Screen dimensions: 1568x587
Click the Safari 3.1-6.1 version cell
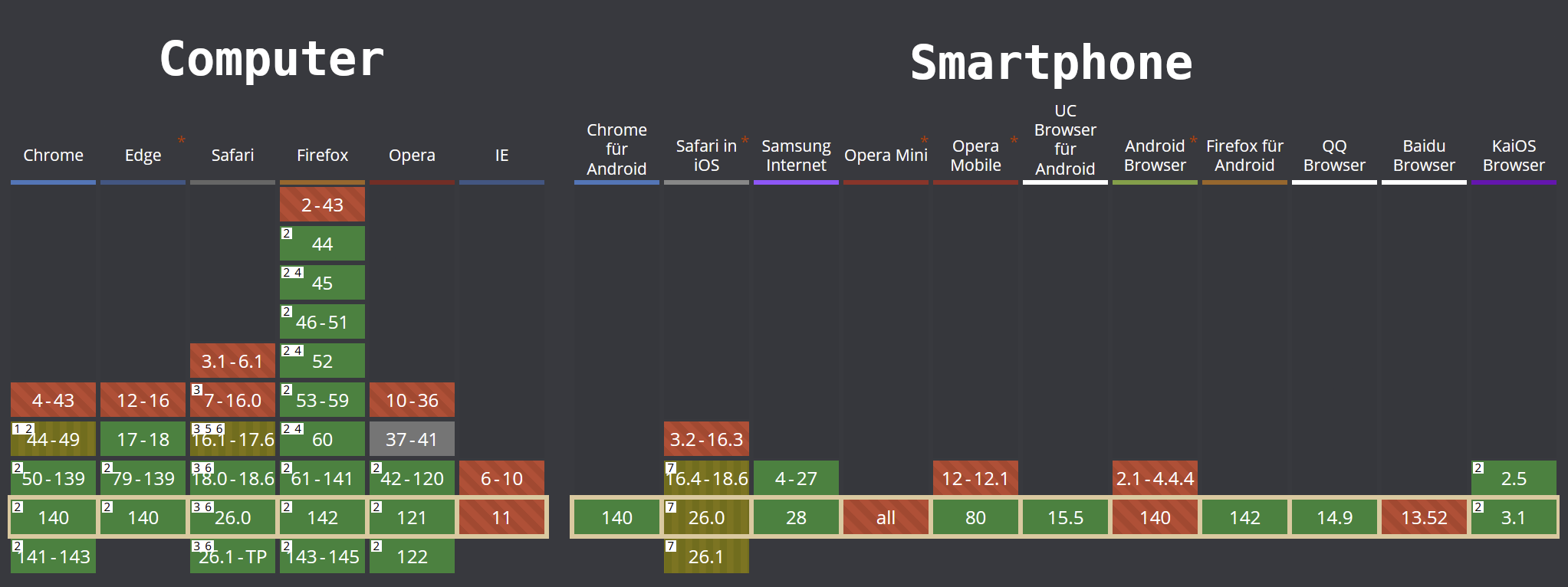pyautogui.click(x=232, y=361)
